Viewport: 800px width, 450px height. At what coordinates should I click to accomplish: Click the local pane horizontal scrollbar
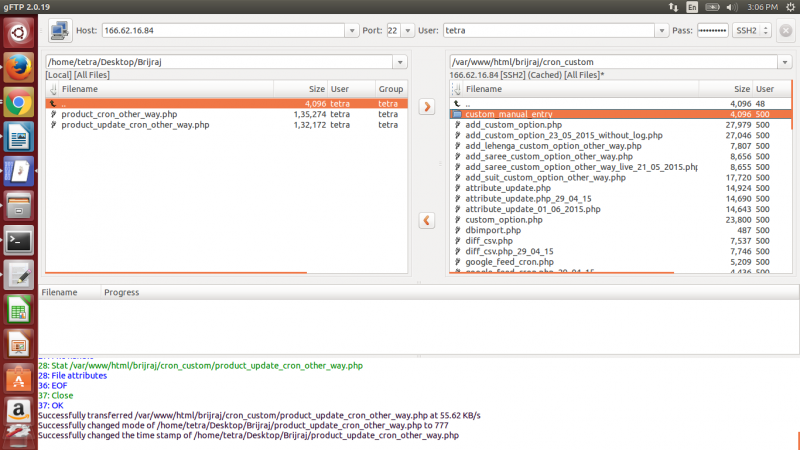[x=176, y=272]
